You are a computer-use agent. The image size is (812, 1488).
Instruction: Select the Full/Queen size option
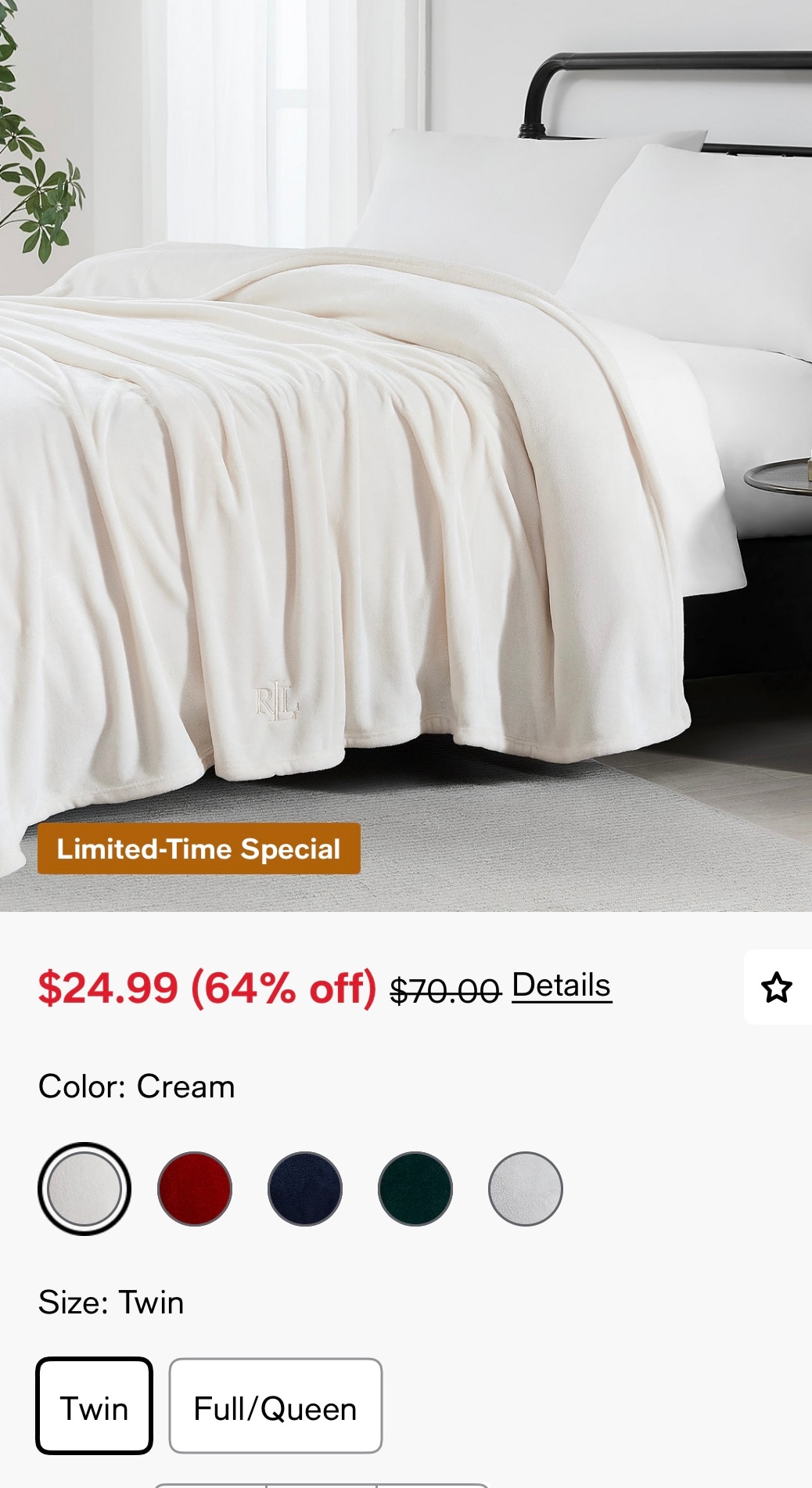click(275, 1406)
